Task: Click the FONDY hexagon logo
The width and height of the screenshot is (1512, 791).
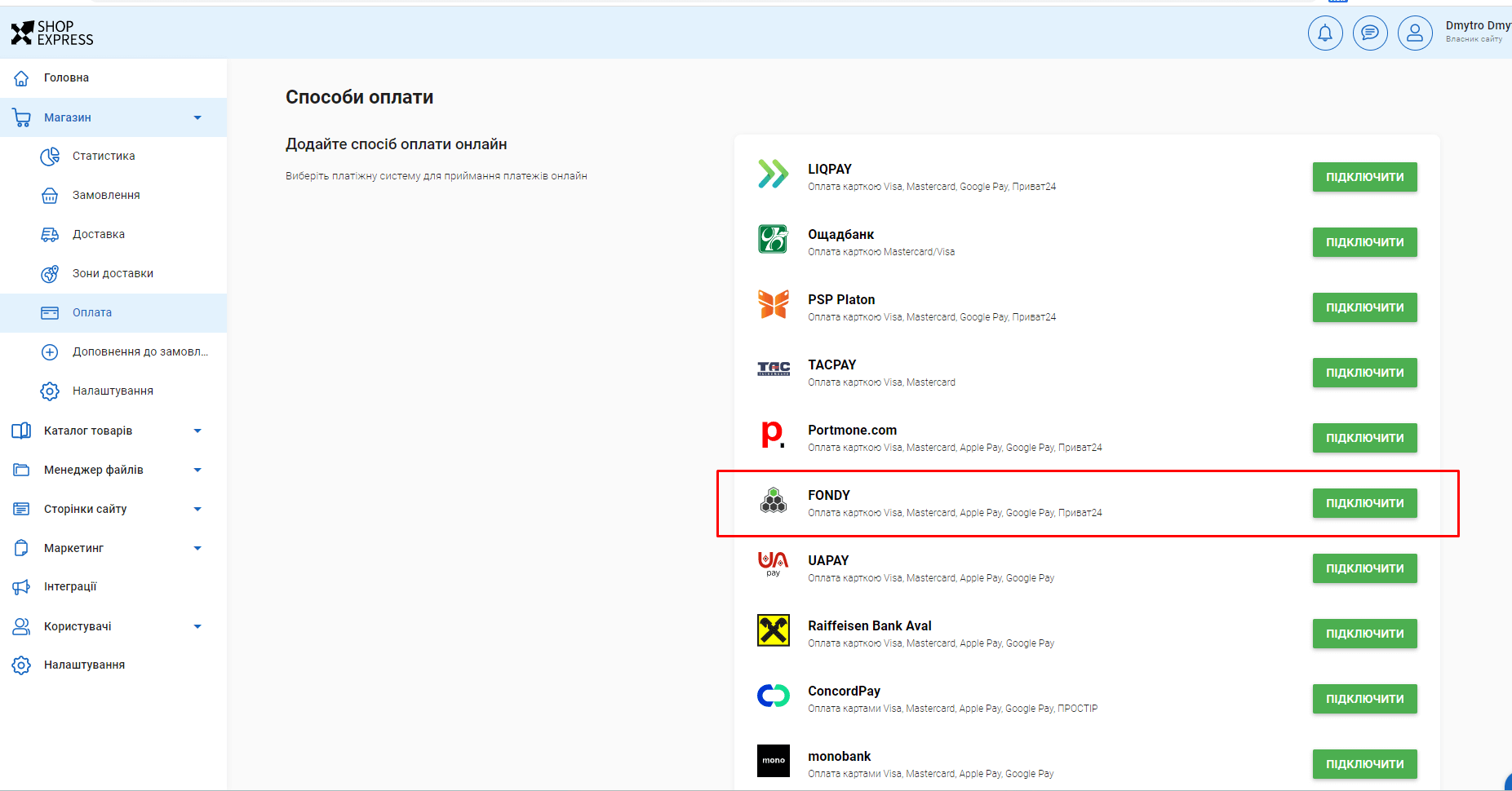Action: click(774, 500)
